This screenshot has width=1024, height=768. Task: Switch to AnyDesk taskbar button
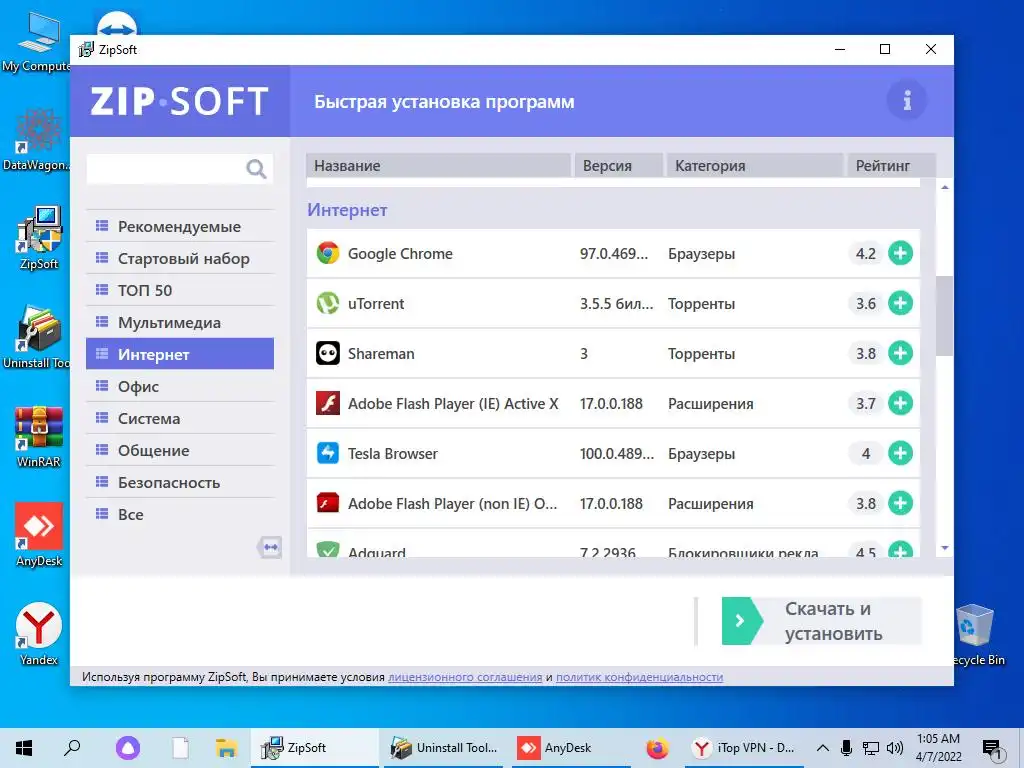click(x=569, y=748)
